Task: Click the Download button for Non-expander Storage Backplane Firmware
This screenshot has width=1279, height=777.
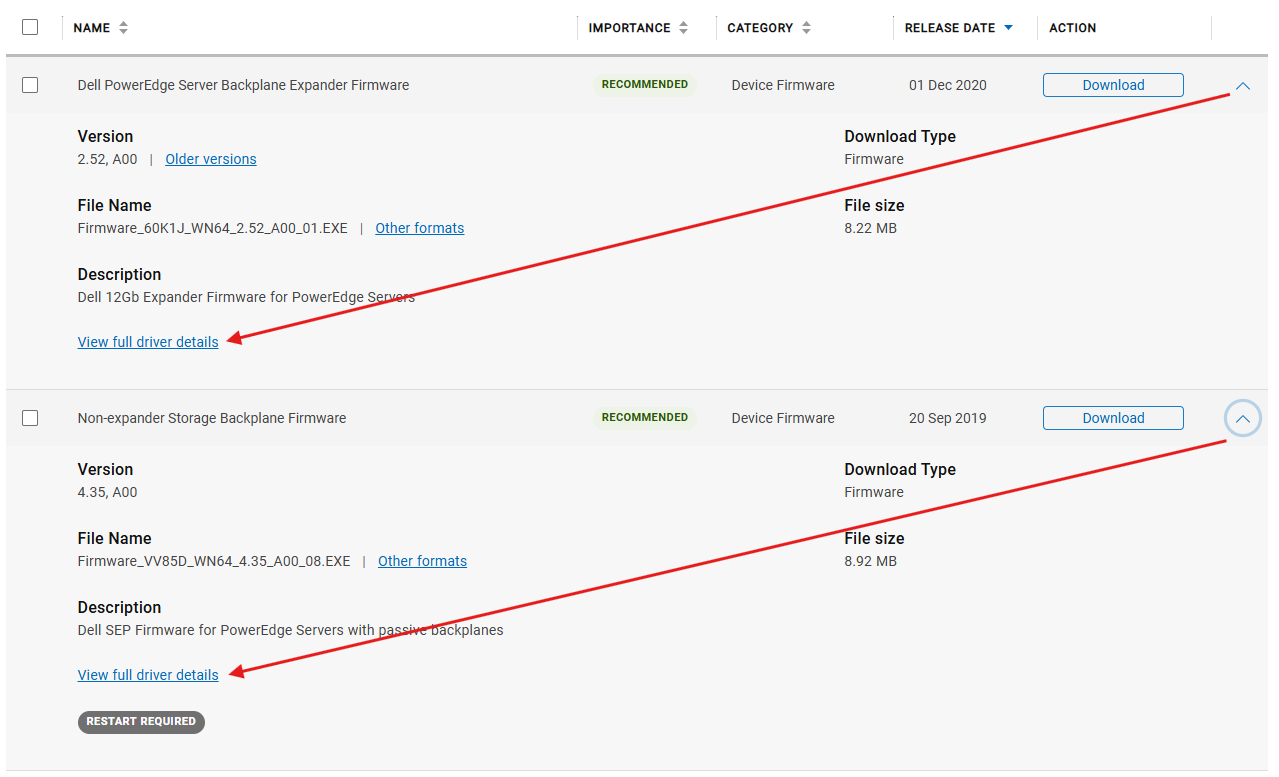Action: [1112, 417]
